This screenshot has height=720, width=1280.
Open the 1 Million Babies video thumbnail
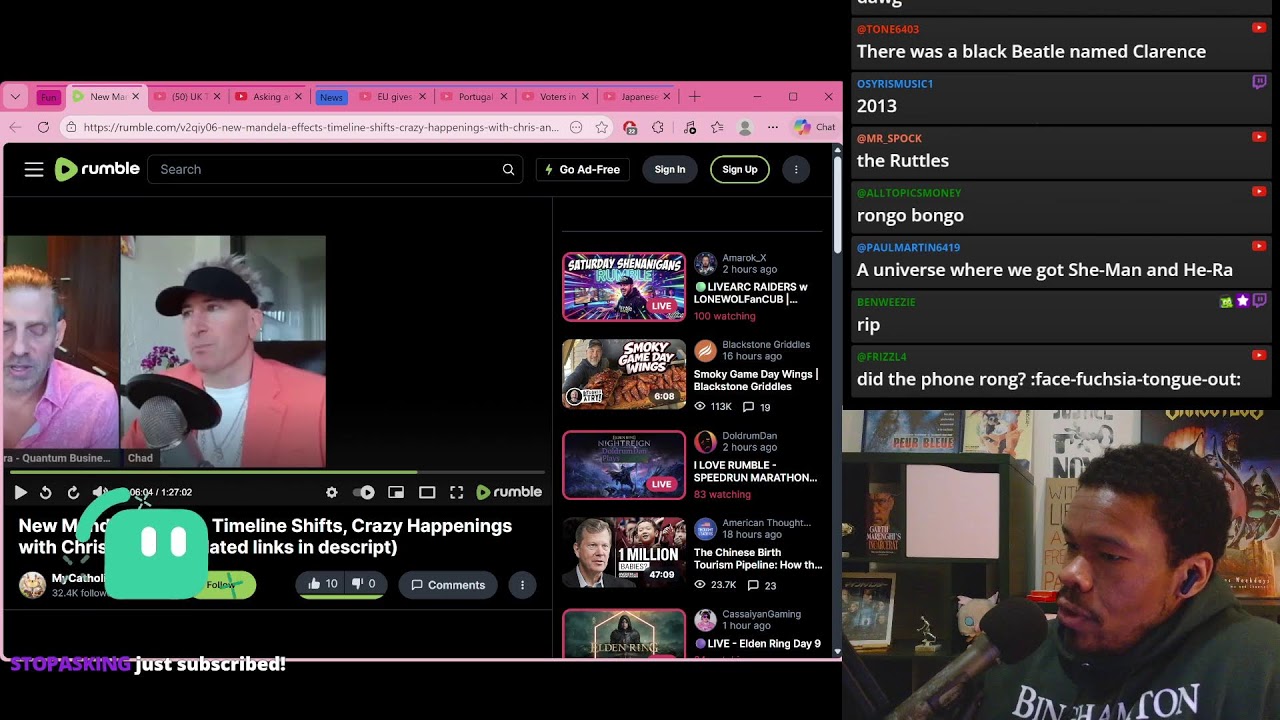click(624, 552)
